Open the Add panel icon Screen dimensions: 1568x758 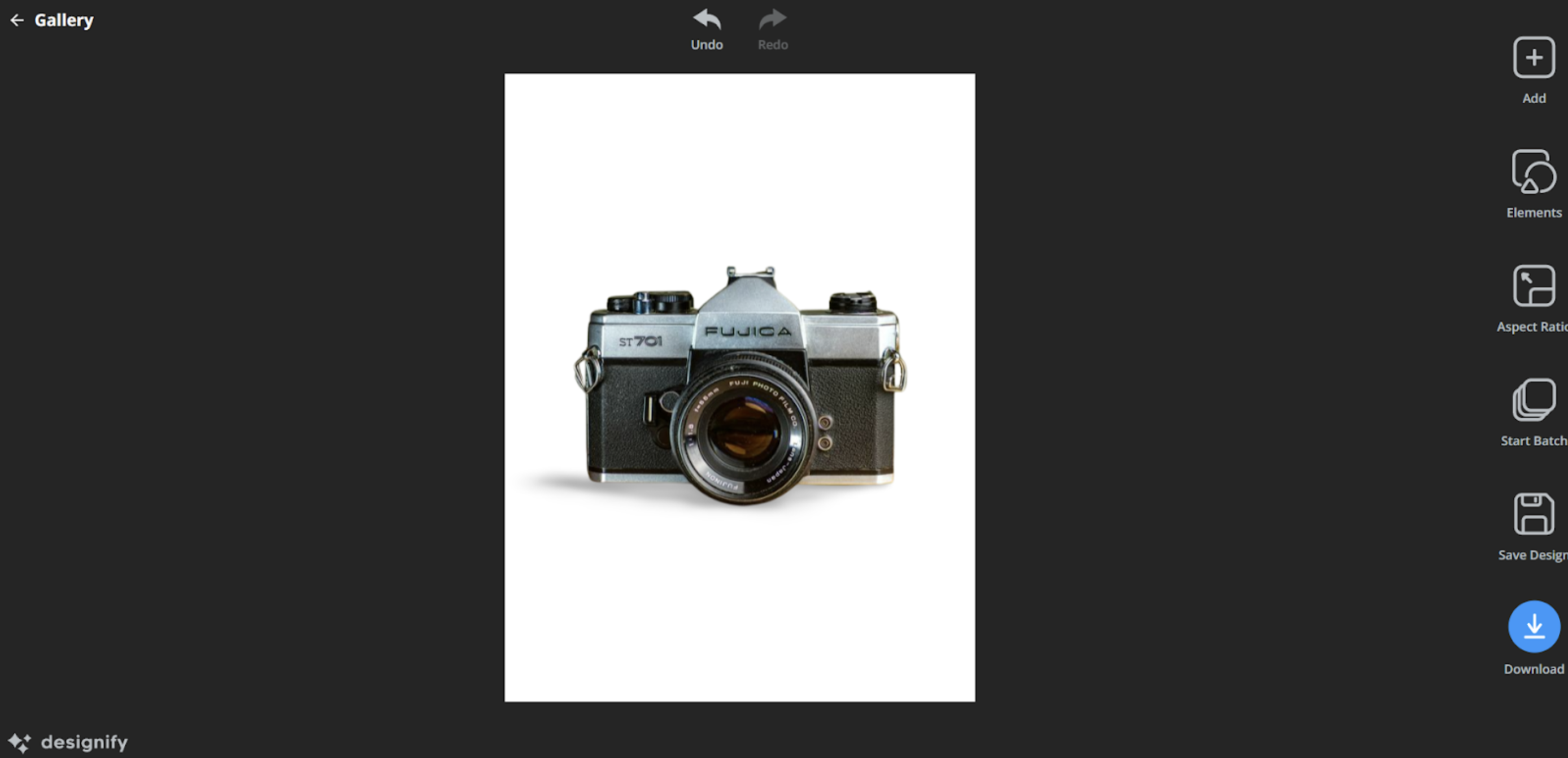click(1534, 57)
